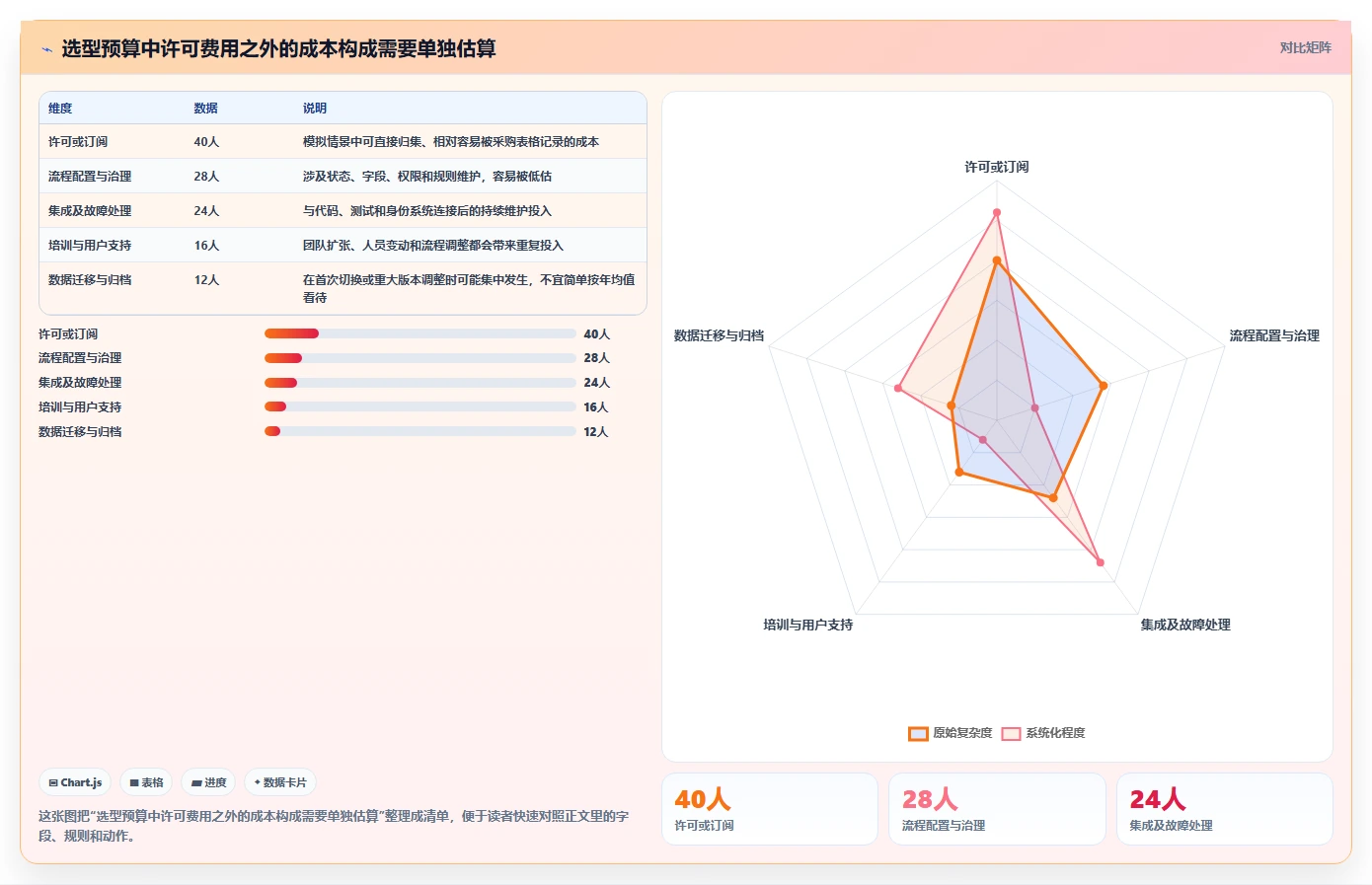Toggle the 原始复杂度 legend swatch
The image size is (1372, 885).
pos(918,733)
